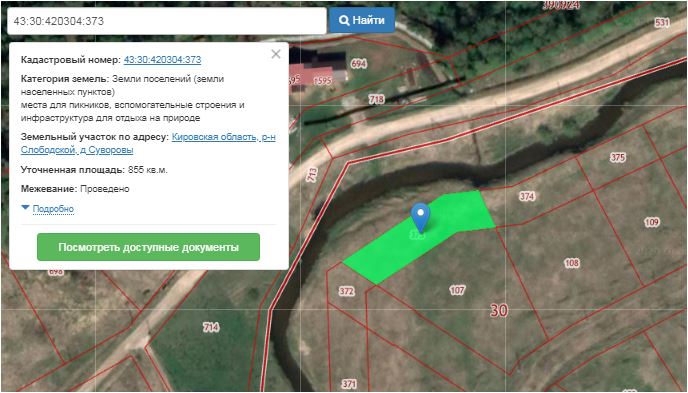688x393 pixels.
Task: Select parcel 108 on the map
Action: pyautogui.click(x=572, y=263)
